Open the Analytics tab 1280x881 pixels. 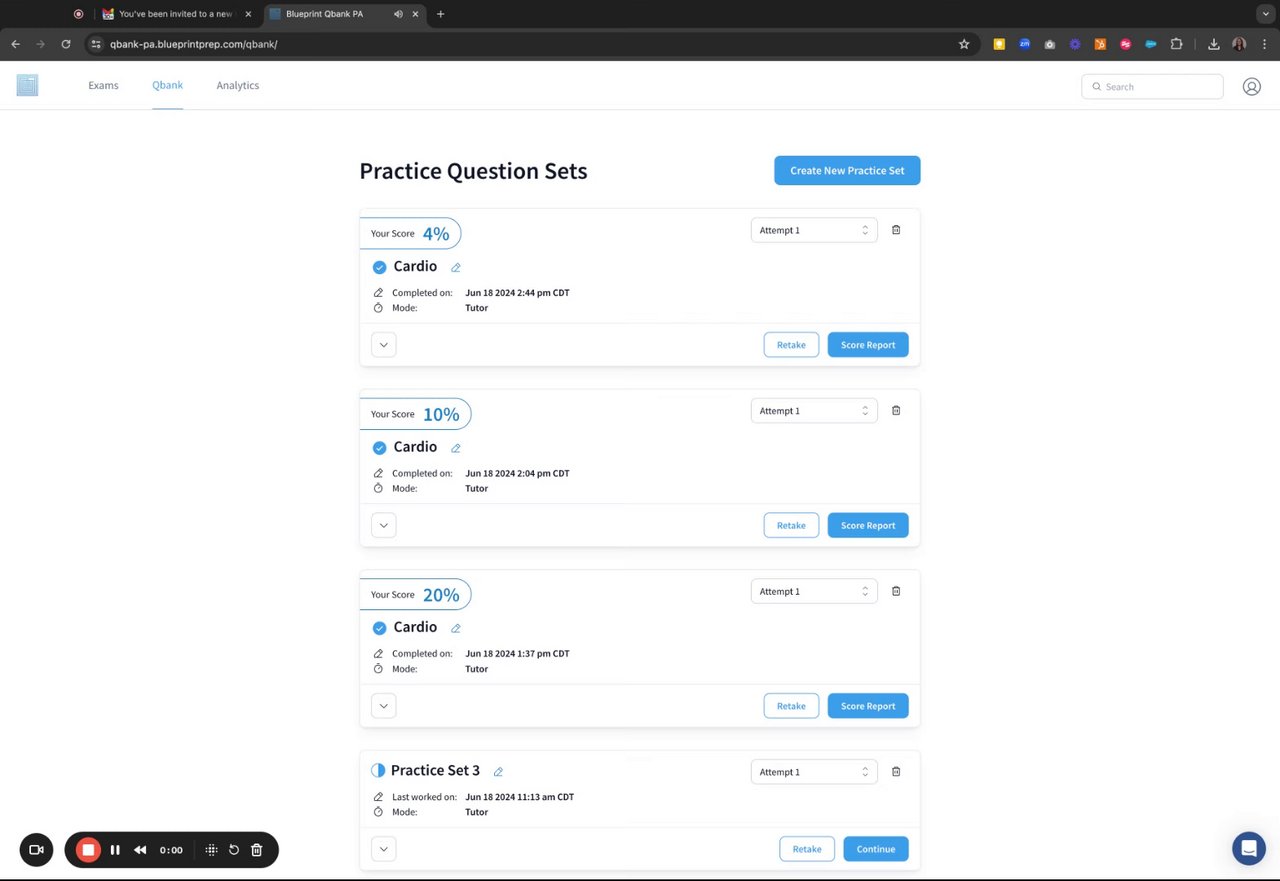click(x=238, y=86)
